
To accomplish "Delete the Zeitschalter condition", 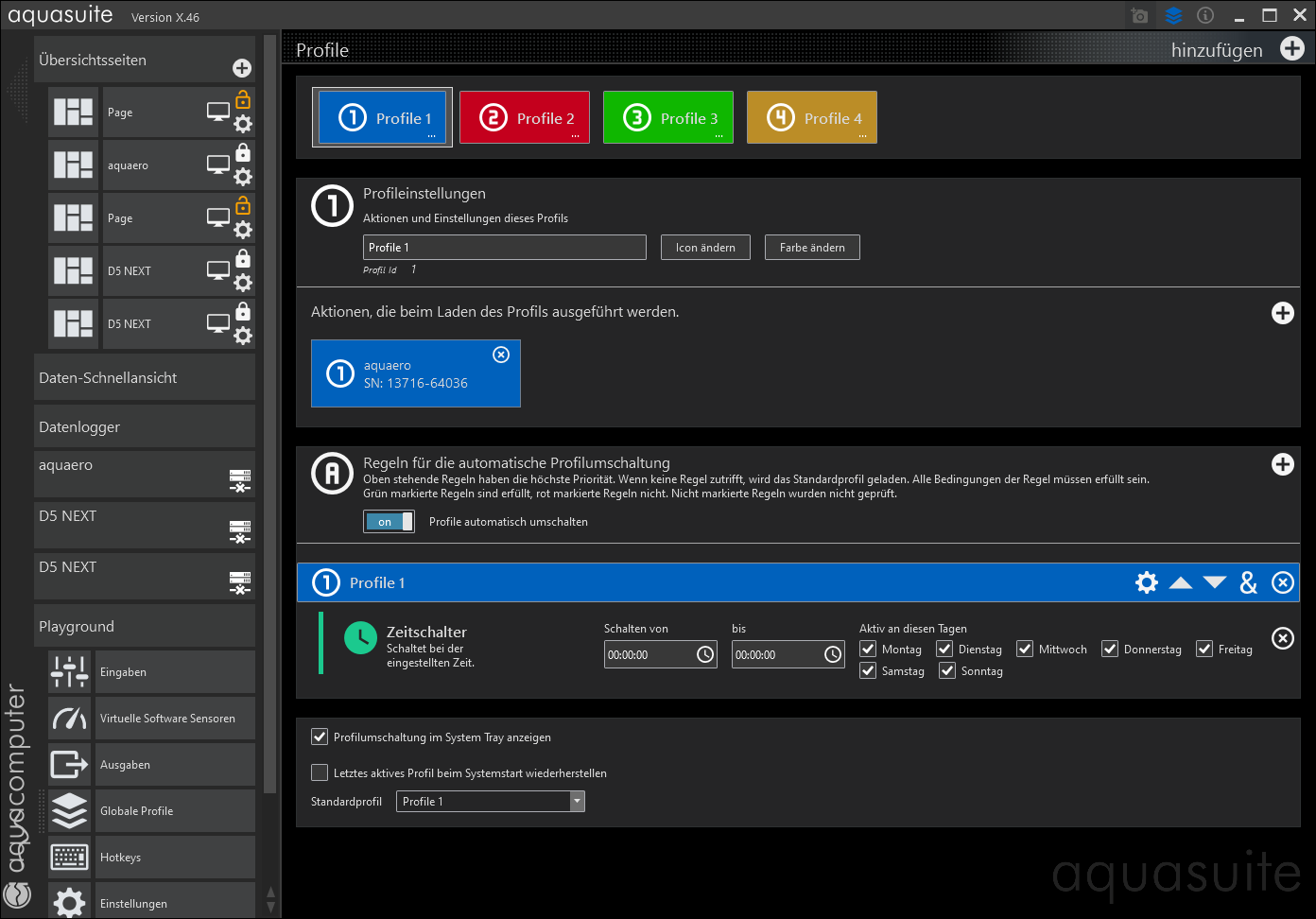I will click(1282, 638).
